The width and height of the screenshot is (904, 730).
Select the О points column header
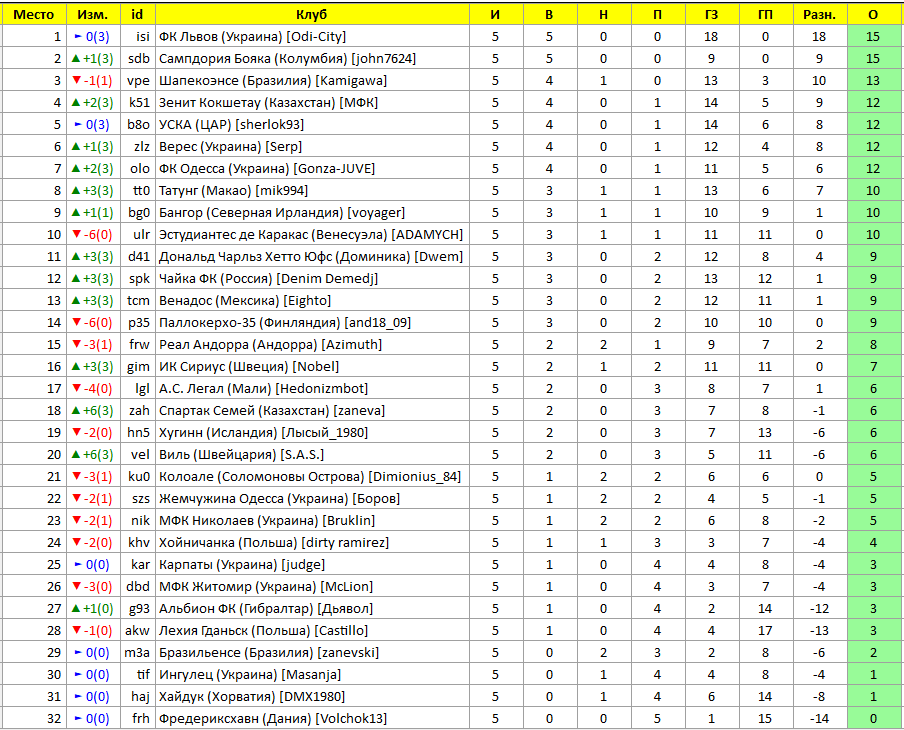(873, 14)
